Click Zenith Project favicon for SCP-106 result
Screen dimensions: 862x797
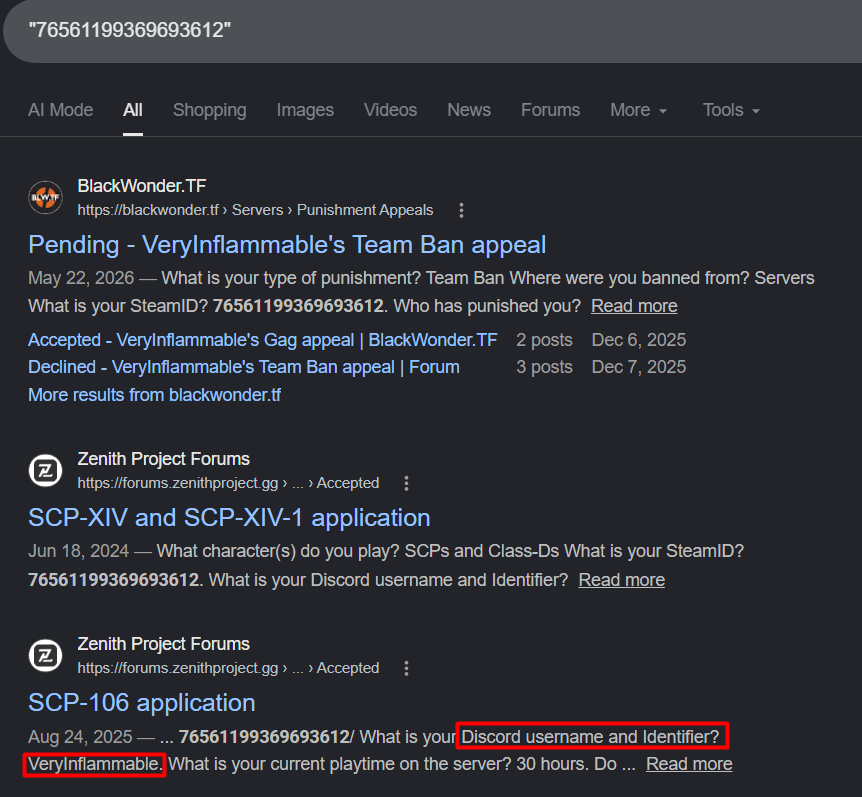pyautogui.click(x=46, y=655)
